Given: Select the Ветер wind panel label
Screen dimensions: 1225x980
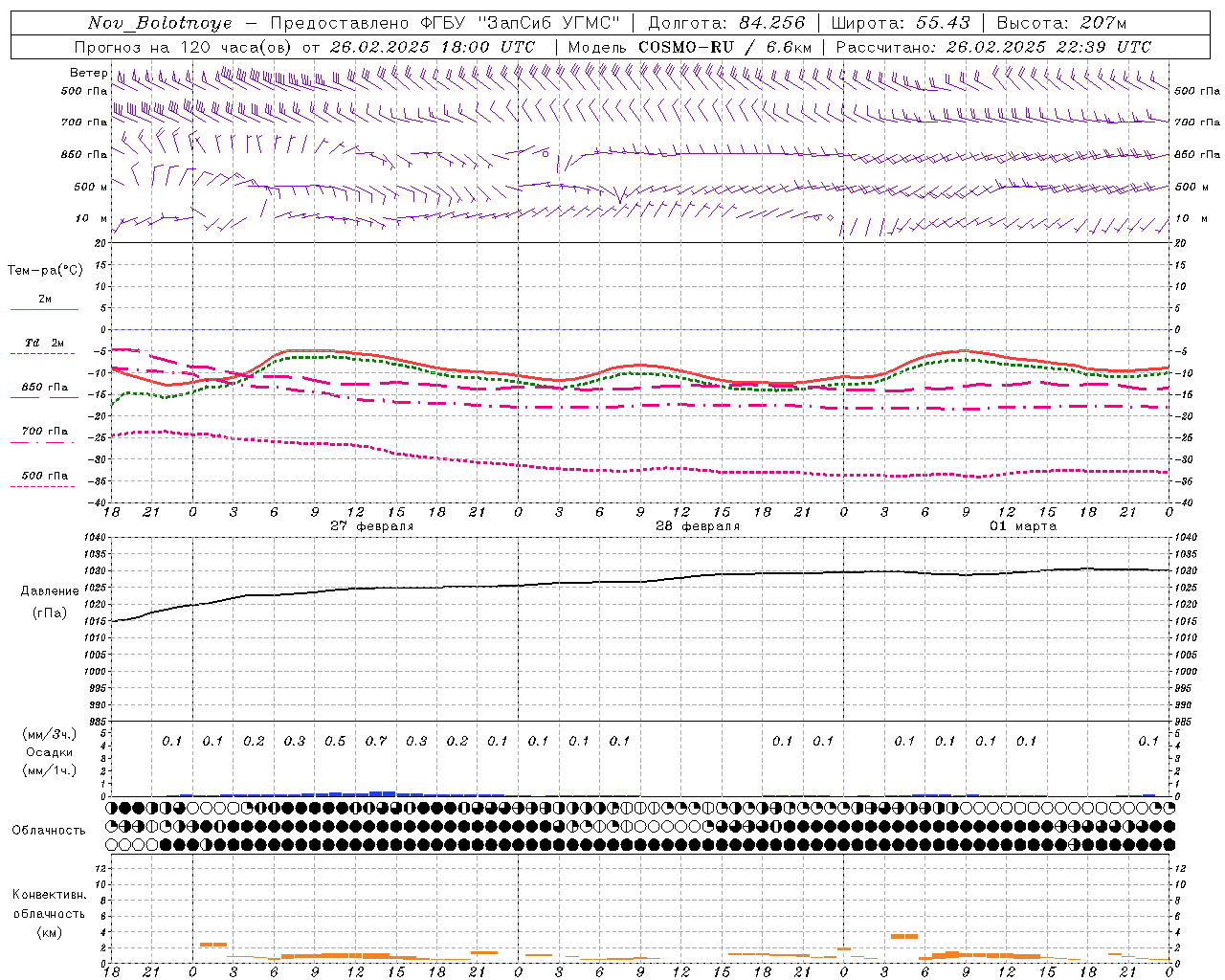Looking at the screenshot, I should tap(88, 73).
